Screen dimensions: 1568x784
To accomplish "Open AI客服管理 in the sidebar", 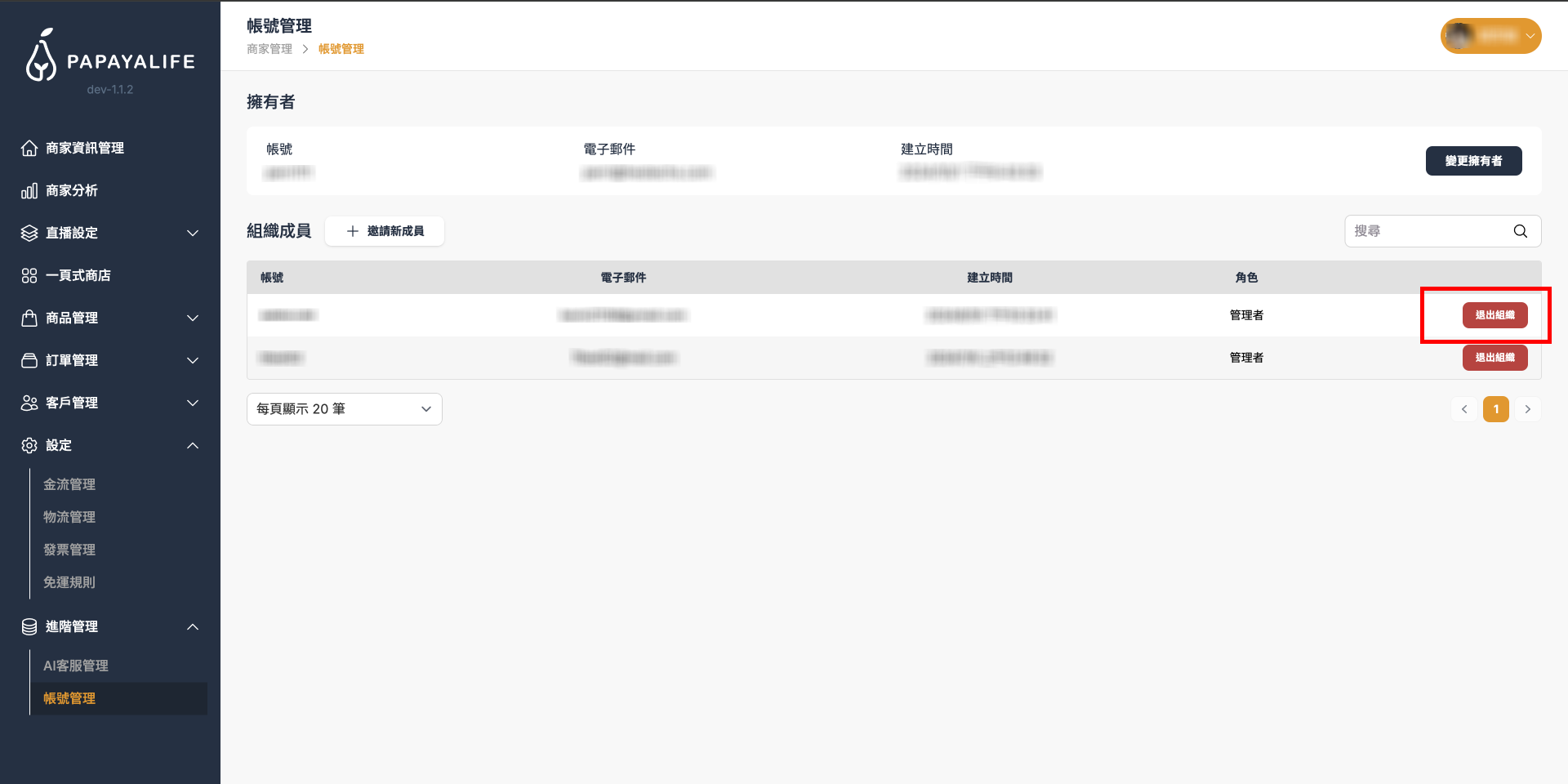I will [x=76, y=666].
